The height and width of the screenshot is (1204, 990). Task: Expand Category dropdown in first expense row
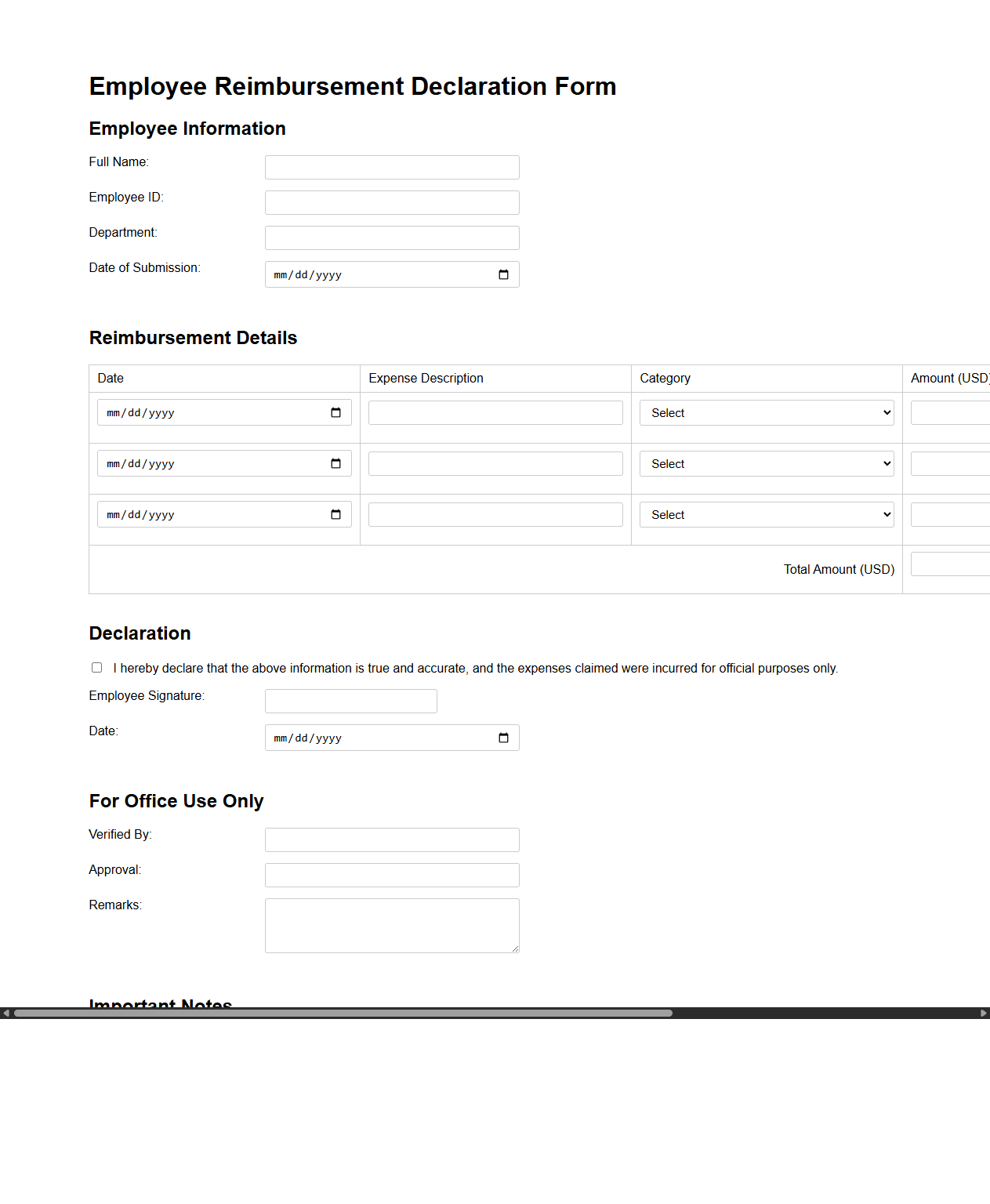click(766, 413)
